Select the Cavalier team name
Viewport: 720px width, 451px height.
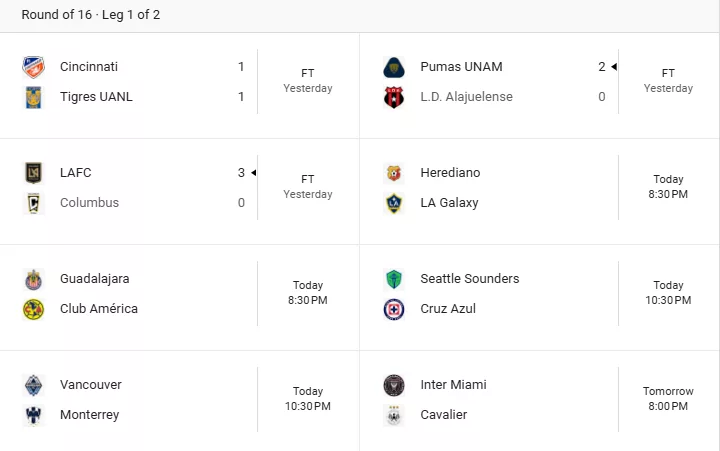(x=444, y=415)
